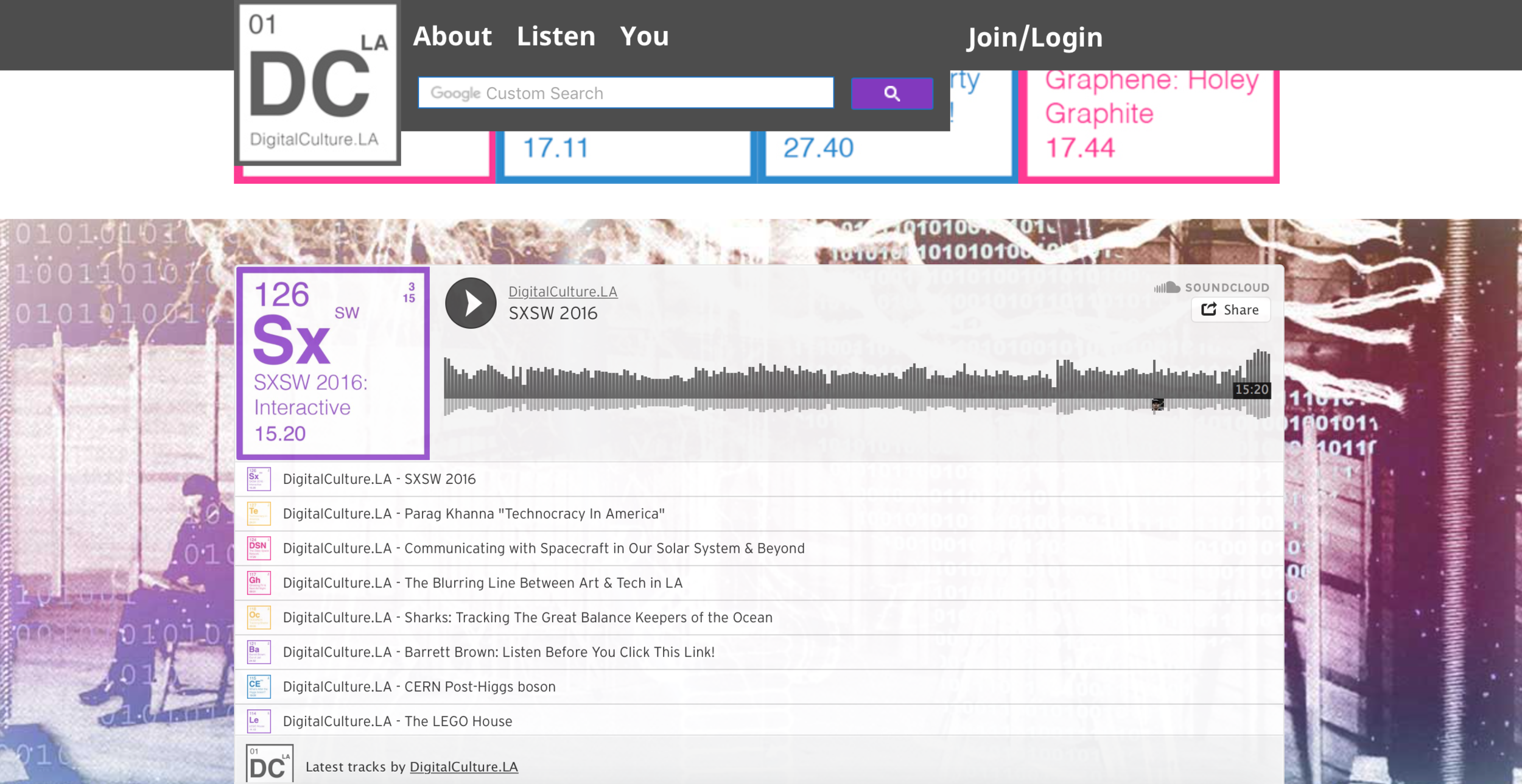Screen dimensions: 1522x784
Task: Click the Share button on the player
Action: click(1232, 310)
